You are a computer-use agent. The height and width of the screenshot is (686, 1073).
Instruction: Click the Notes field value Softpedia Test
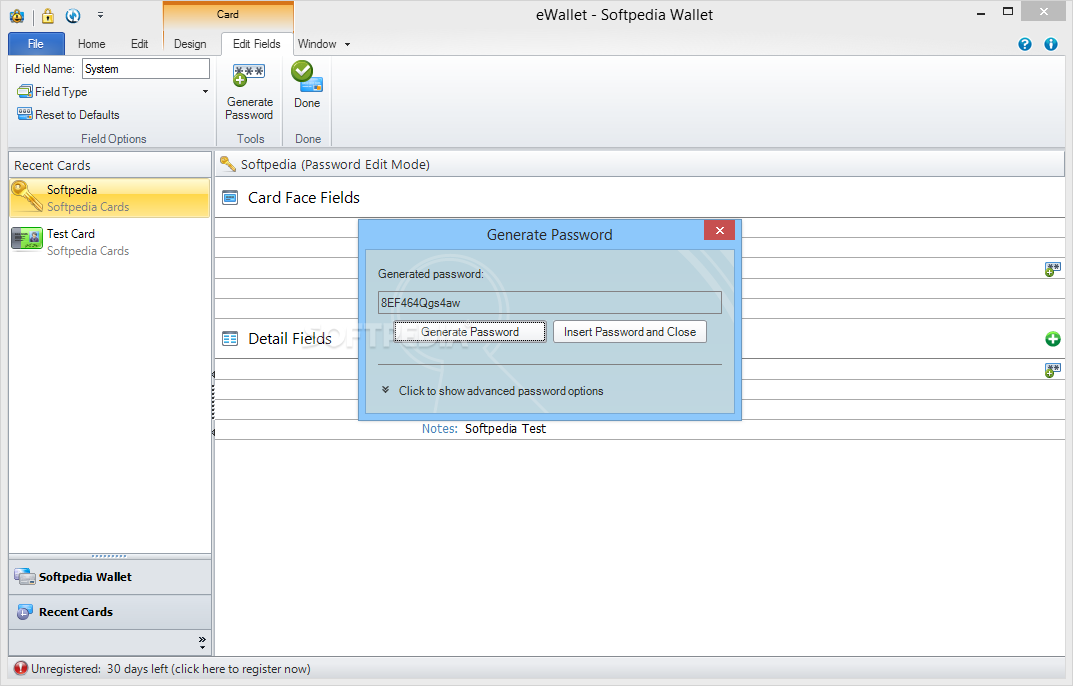point(505,429)
